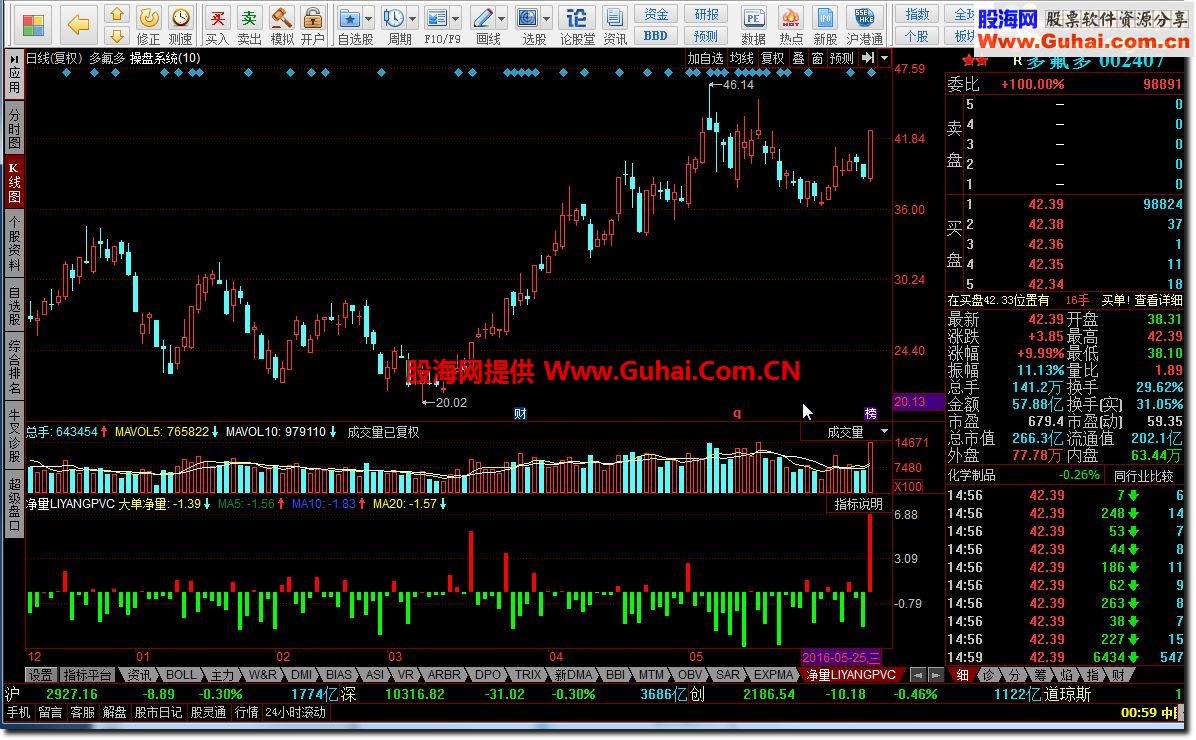Click the 周期 period clock icon
This screenshot has height=740, width=1196.
pos(394,24)
